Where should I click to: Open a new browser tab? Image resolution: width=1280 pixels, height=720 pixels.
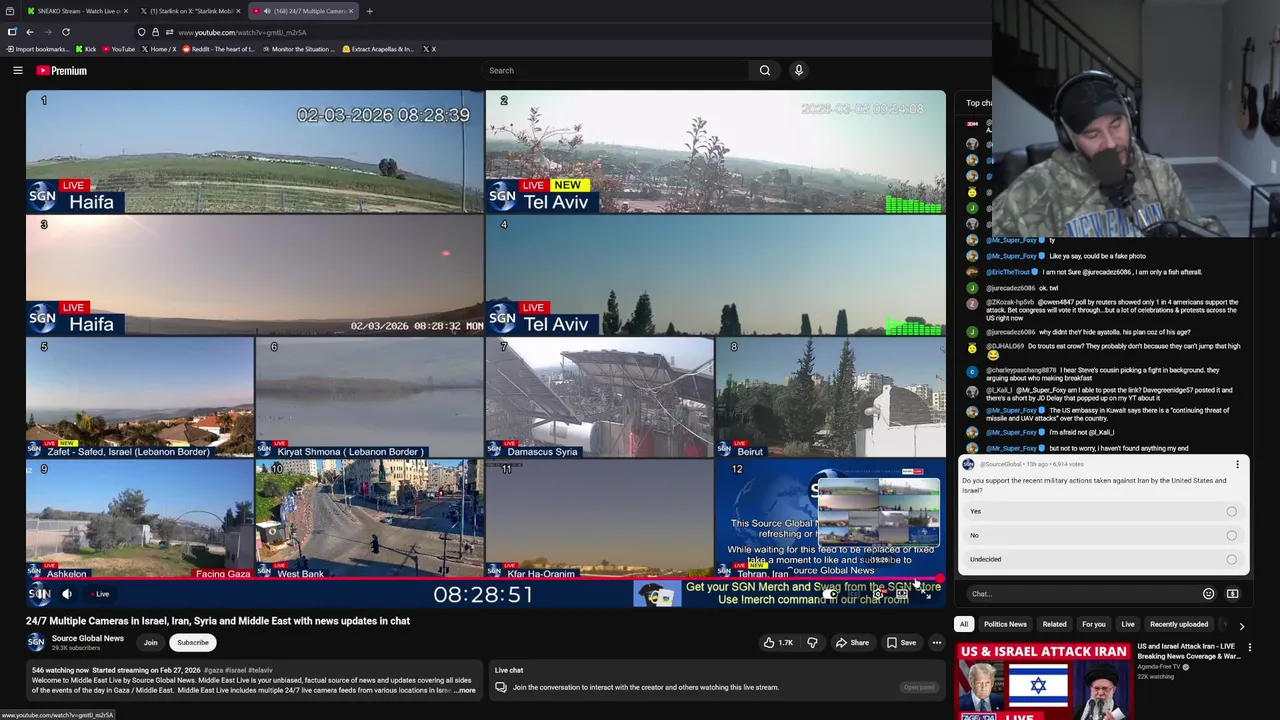click(x=369, y=11)
